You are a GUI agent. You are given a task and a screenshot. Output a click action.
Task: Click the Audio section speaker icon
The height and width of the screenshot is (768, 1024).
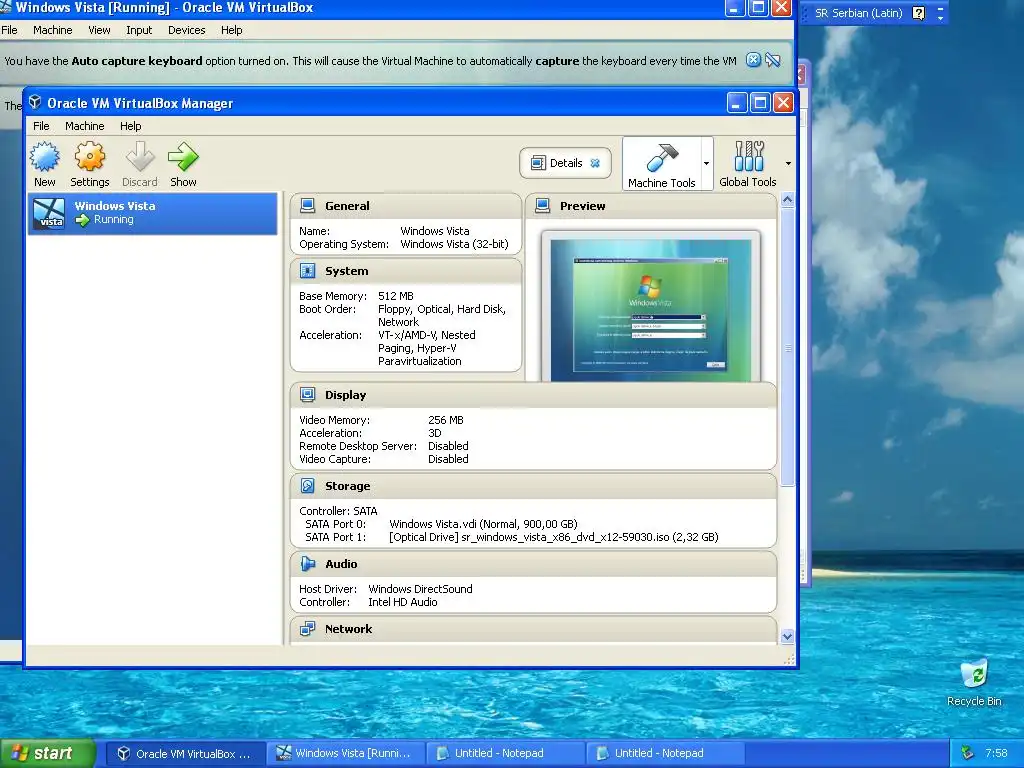click(307, 563)
